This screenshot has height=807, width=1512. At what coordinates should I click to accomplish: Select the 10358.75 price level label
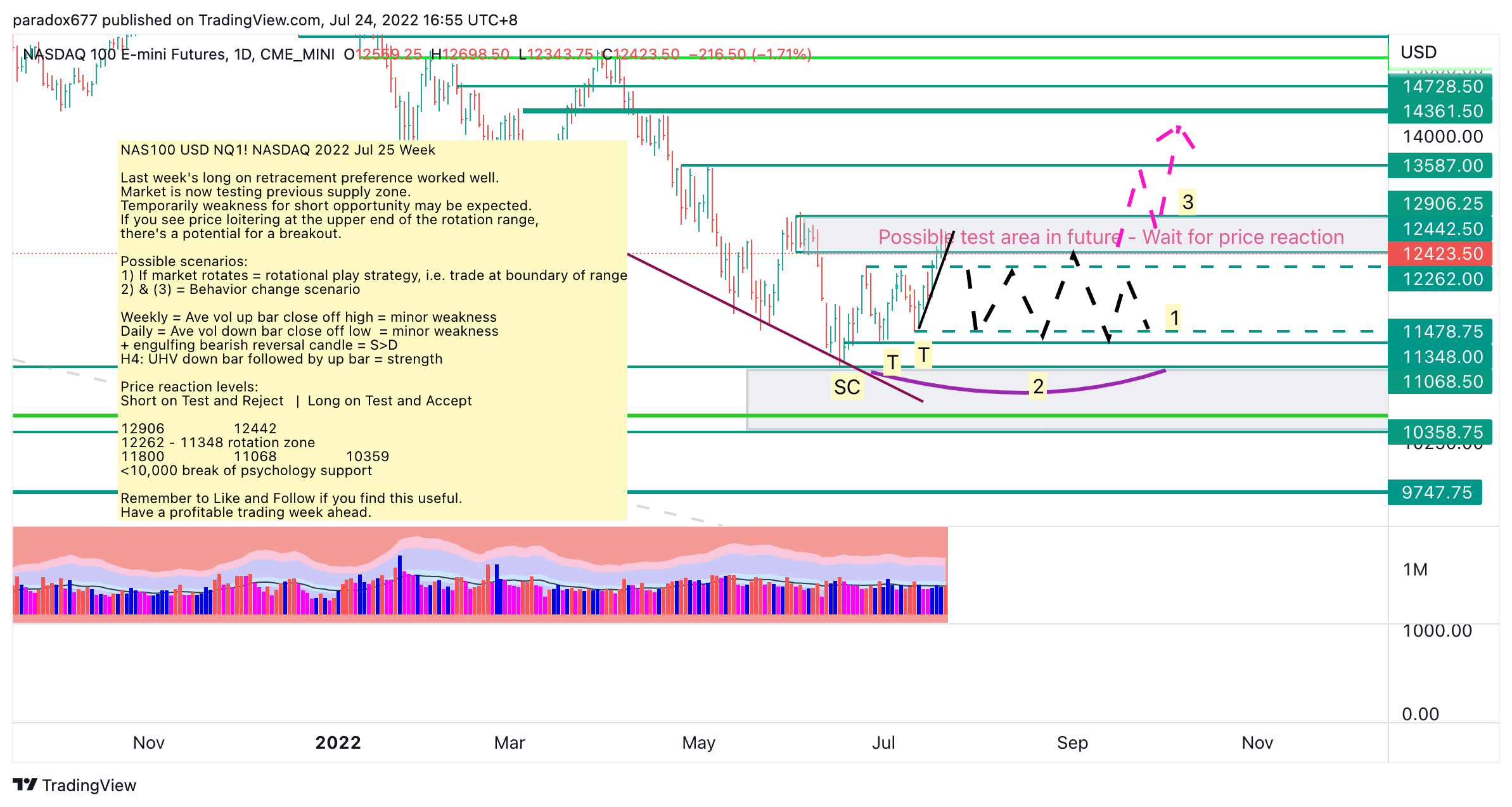(x=1440, y=432)
